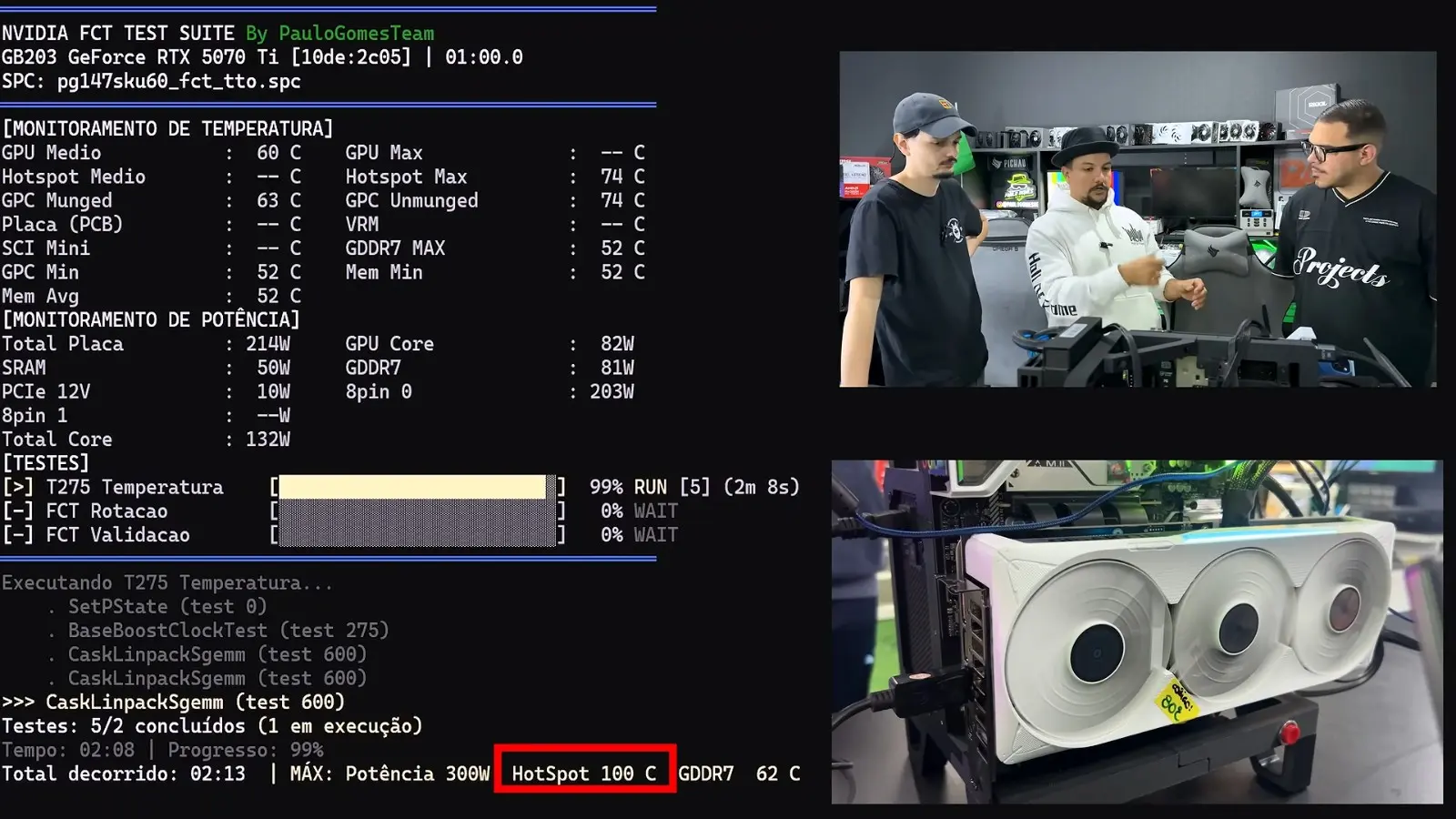Click the 'GDDR7 MAX' label
1456x819 pixels.
395,248
